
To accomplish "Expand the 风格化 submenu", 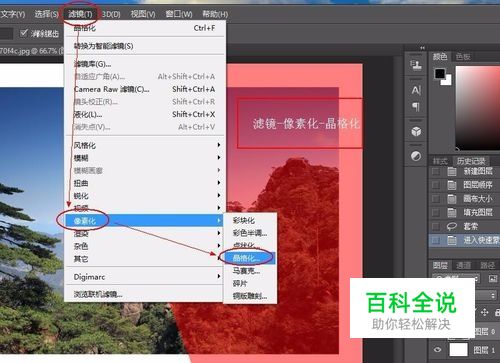I will [x=145, y=145].
